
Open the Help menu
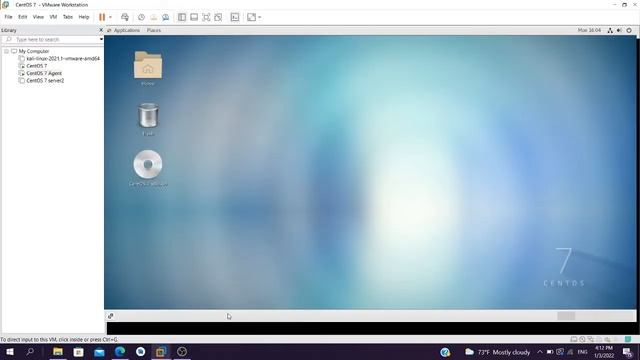[84, 17]
